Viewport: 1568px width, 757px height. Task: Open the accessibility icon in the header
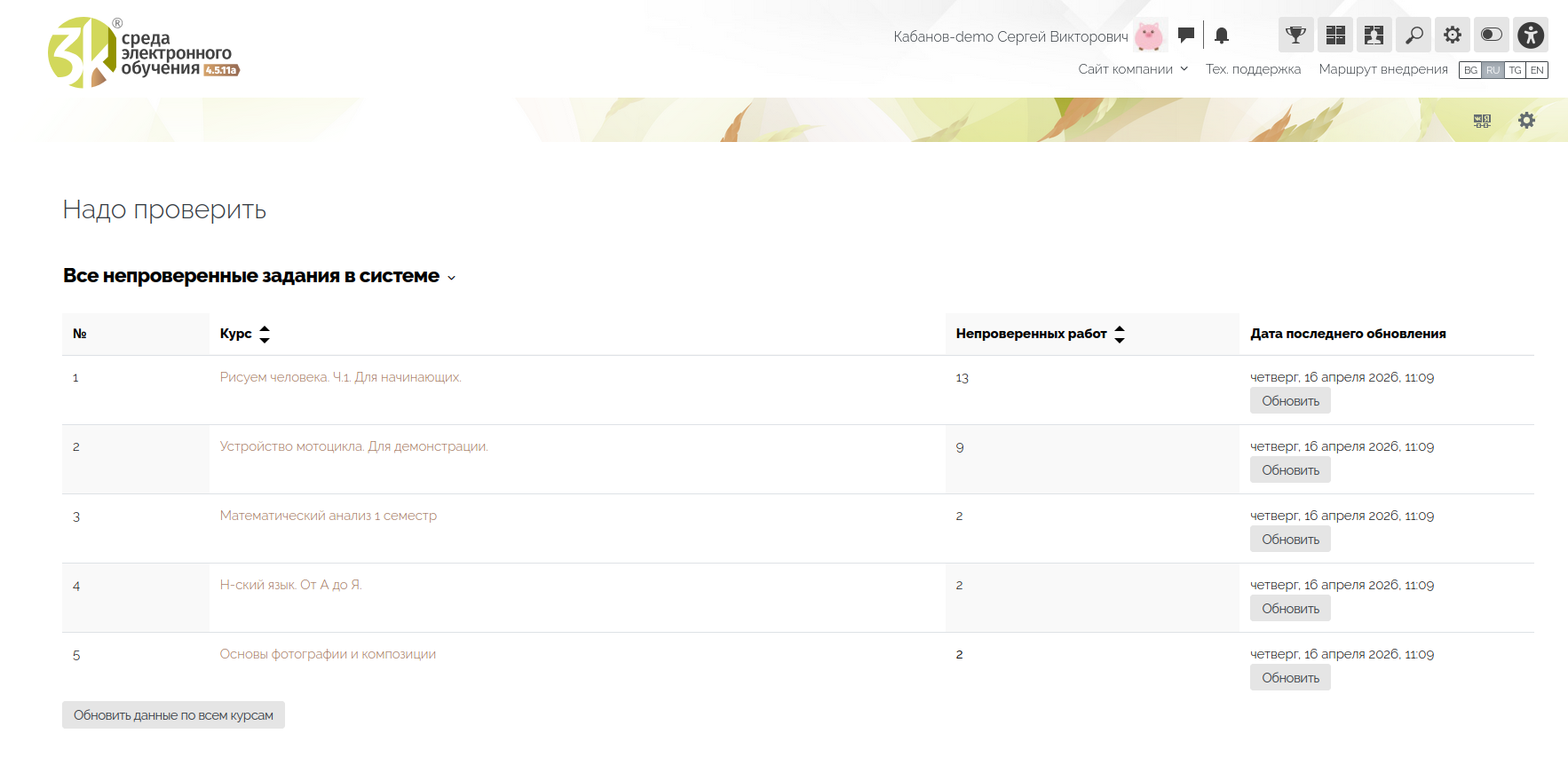(1531, 35)
